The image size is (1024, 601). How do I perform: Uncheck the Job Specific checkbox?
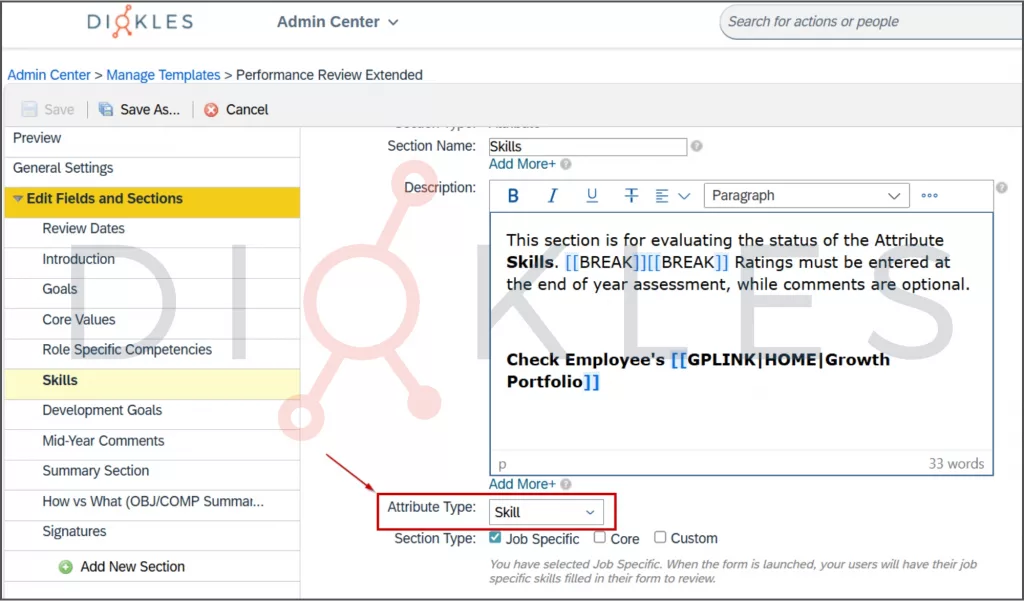(x=496, y=538)
